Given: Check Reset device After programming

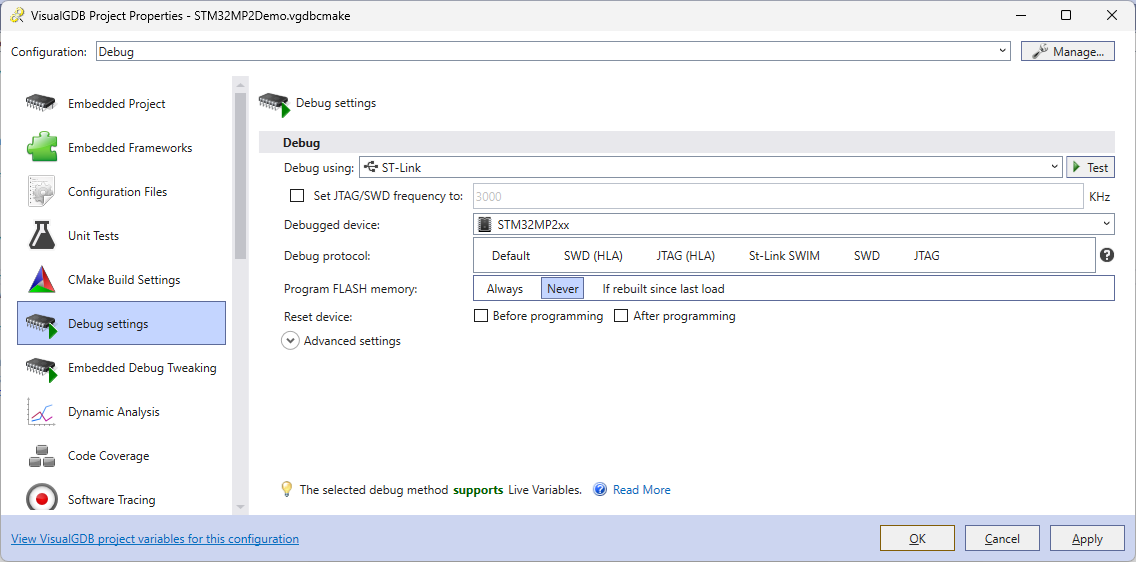Looking at the screenshot, I should pyautogui.click(x=621, y=316).
